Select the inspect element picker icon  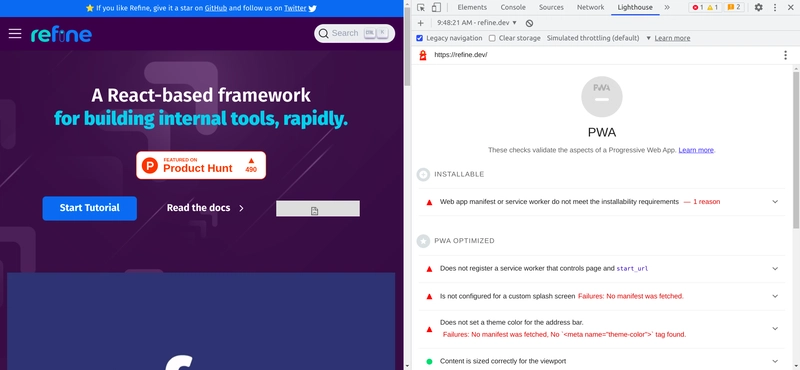(x=421, y=7)
